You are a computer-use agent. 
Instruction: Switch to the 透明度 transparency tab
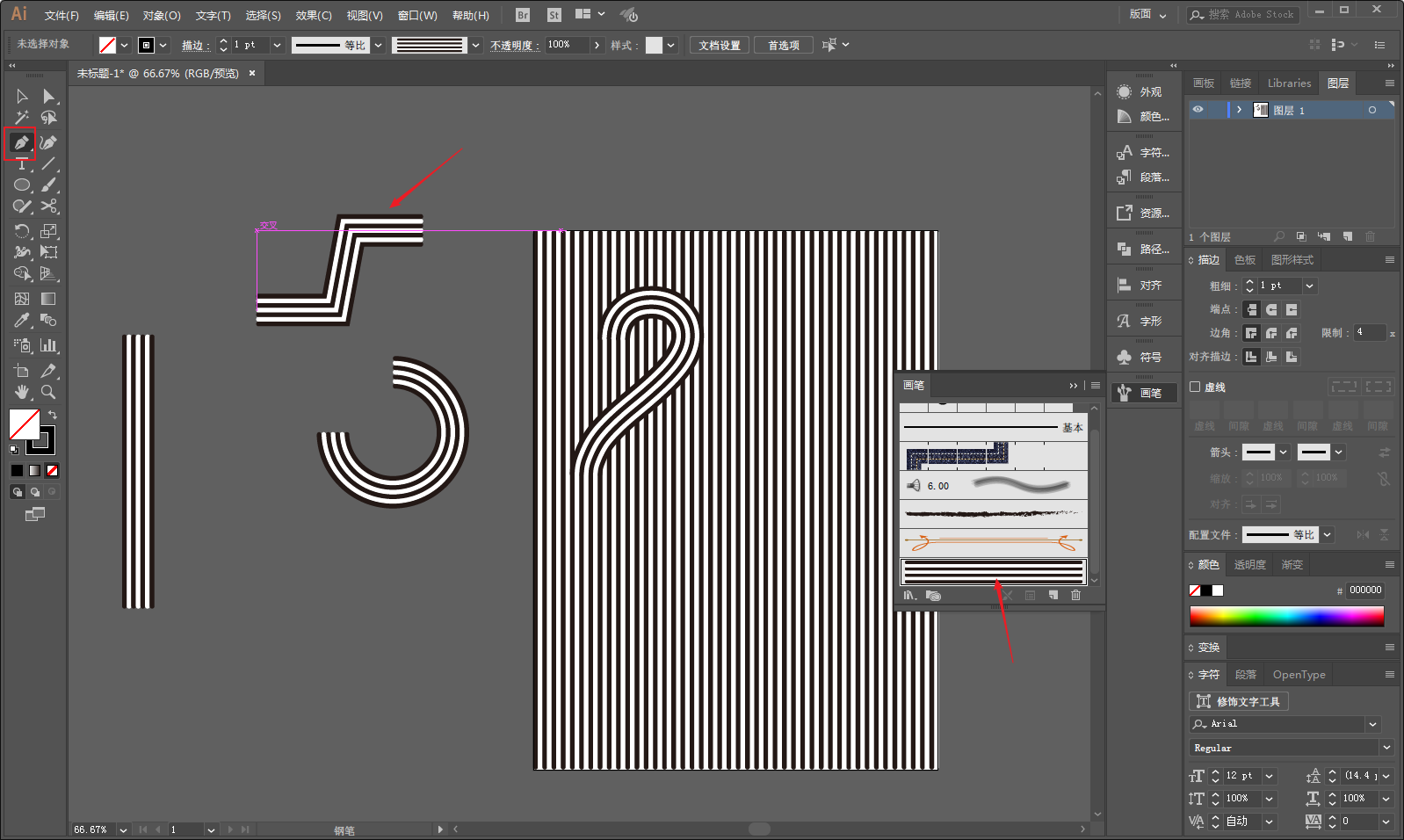pos(1250,565)
